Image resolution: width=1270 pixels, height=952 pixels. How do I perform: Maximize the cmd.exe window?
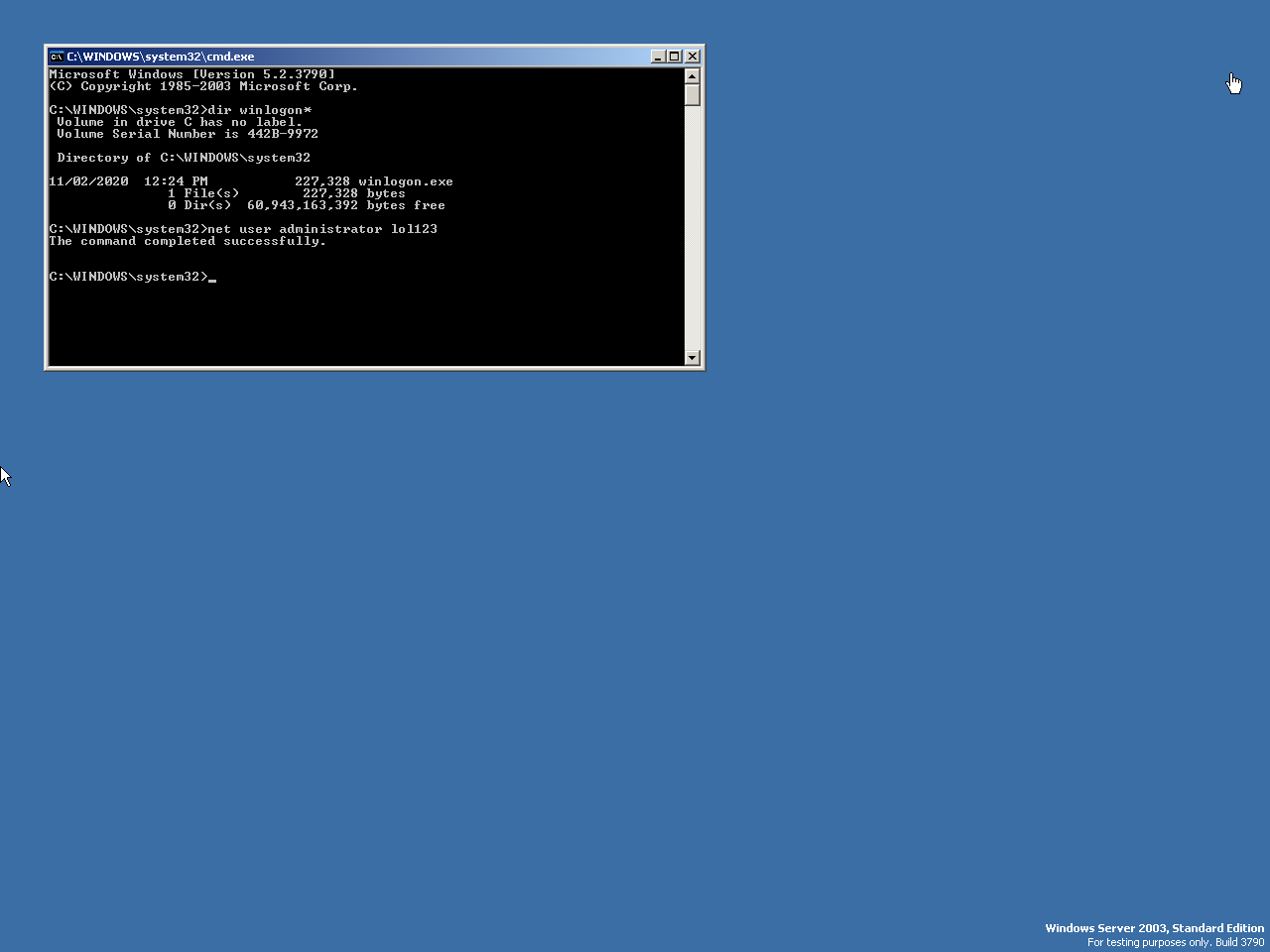point(674,57)
